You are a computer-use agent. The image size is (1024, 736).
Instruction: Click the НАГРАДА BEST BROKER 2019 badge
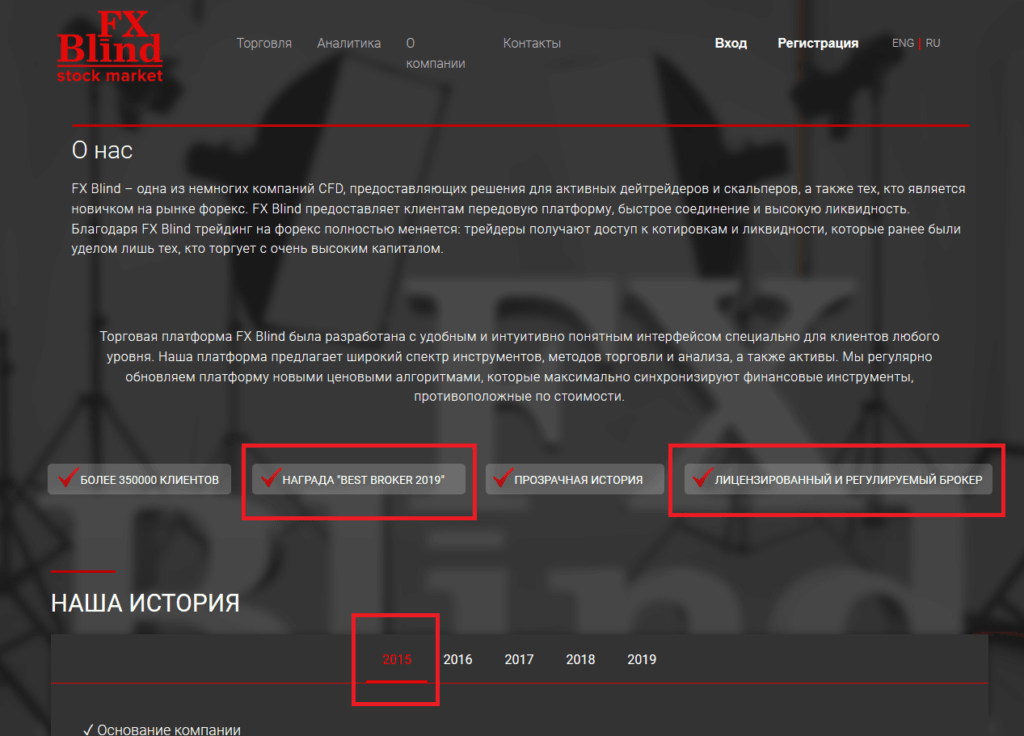click(359, 479)
